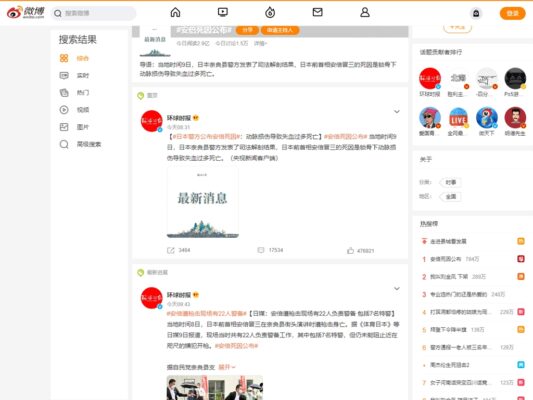Open the LIVE avatar in ranking
Image resolution: width=533 pixels, height=400 pixels.
coord(458,118)
